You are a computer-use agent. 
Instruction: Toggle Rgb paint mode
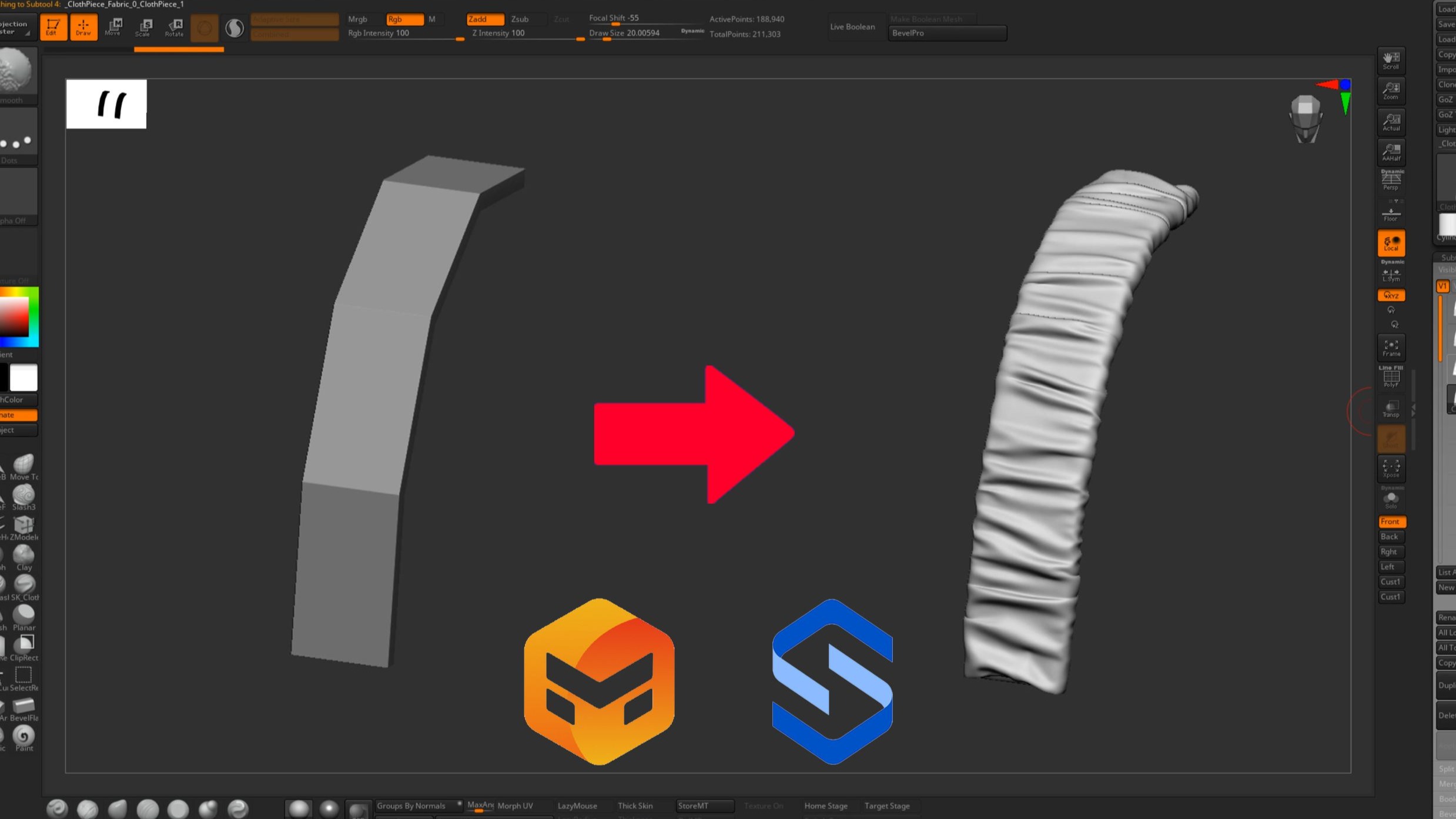click(x=404, y=19)
